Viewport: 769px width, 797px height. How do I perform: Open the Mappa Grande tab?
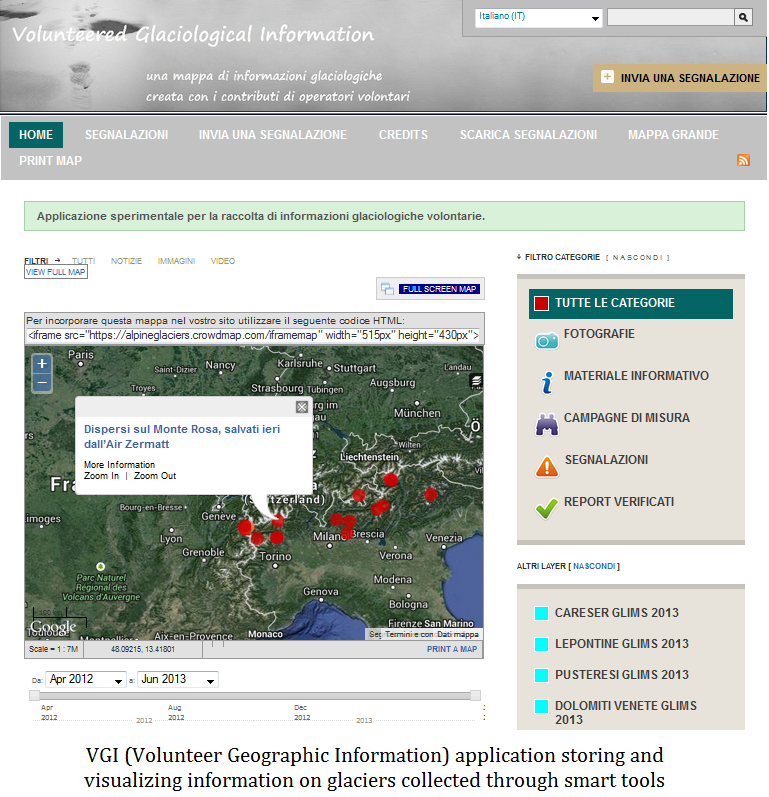[x=673, y=135]
